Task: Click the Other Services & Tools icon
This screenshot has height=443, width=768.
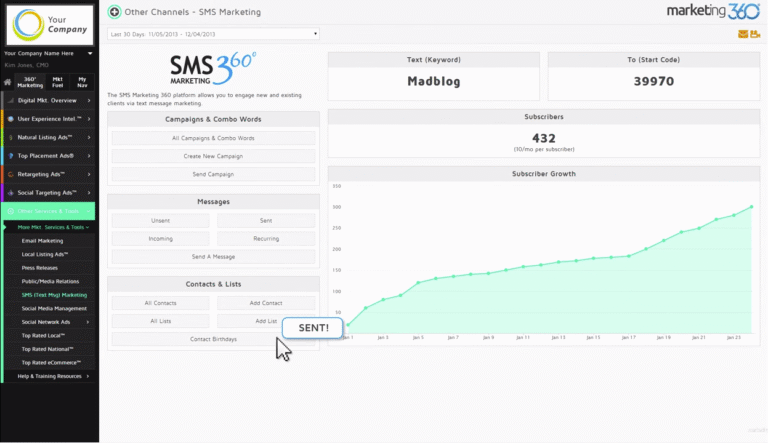Action: [x=10, y=211]
